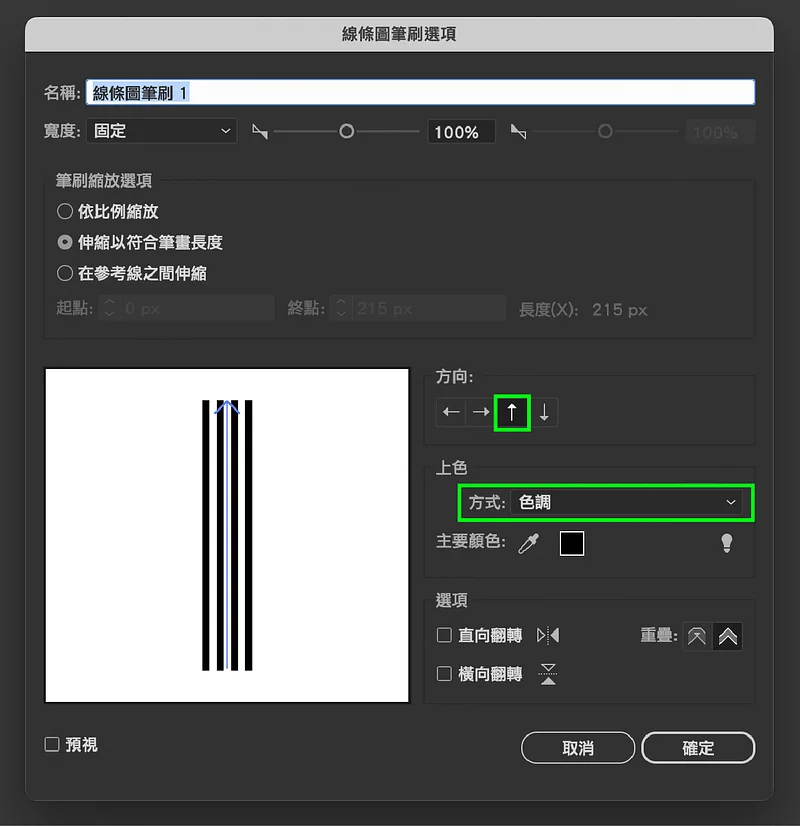Tick the 預視 preview checkbox
This screenshot has width=800, height=826.
pos(52,744)
